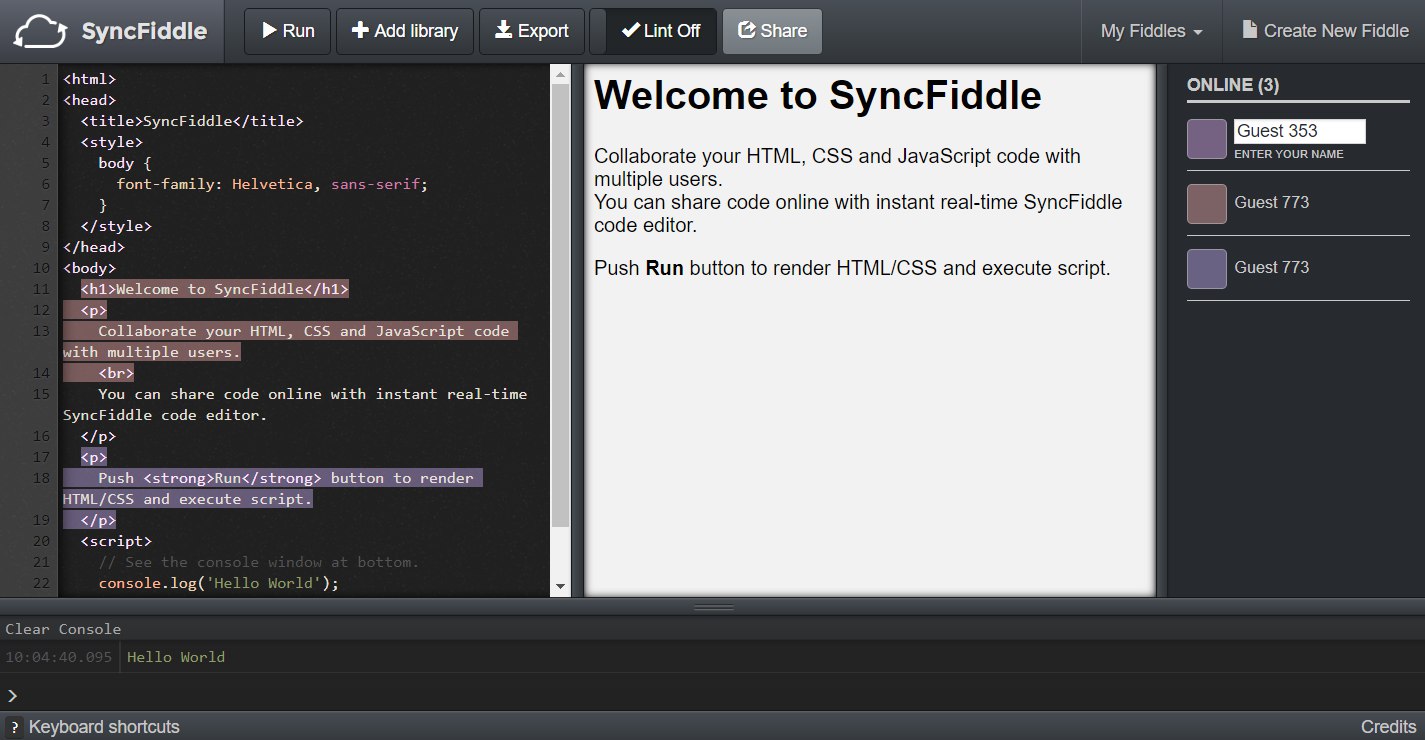Click the SyncFiddle cloud logo icon
Image resolution: width=1425 pixels, height=740 pixels.
click(x=42, y=31)
